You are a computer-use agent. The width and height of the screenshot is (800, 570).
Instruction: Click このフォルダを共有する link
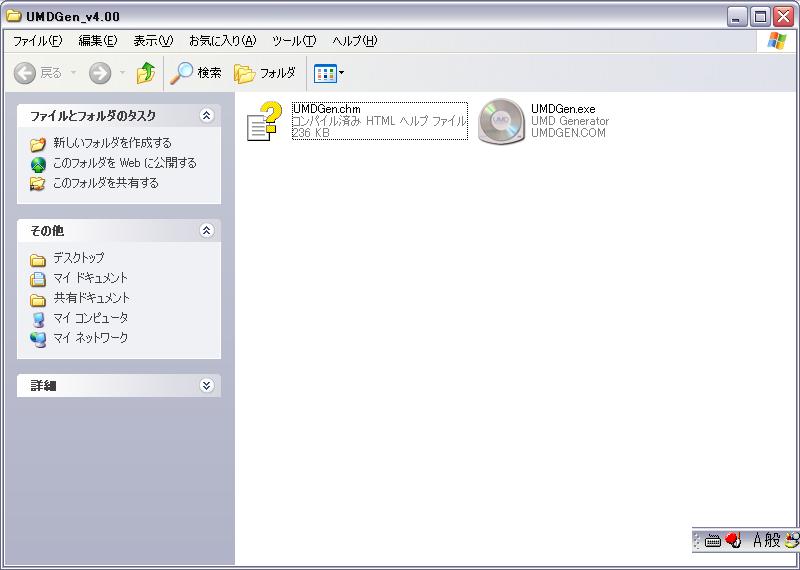coord(106,183)
